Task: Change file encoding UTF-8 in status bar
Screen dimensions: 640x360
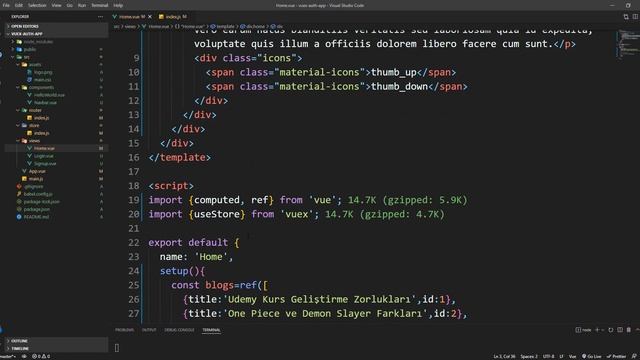Action: pos(549,356)
